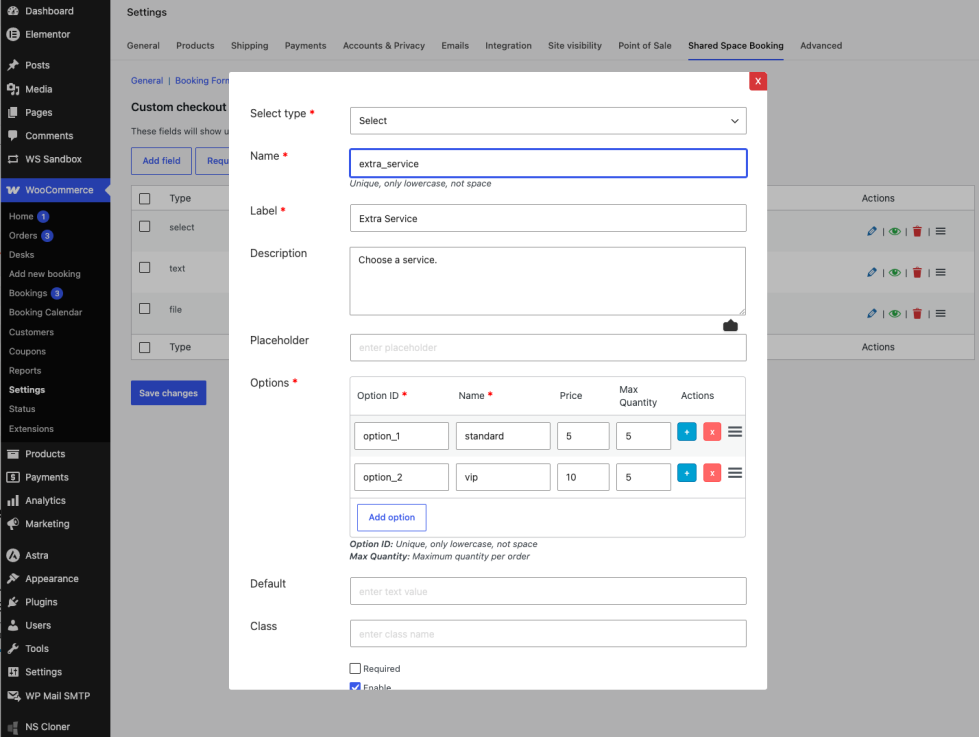
Task: Click the Placeholder input field
Action: click(548, 347)
